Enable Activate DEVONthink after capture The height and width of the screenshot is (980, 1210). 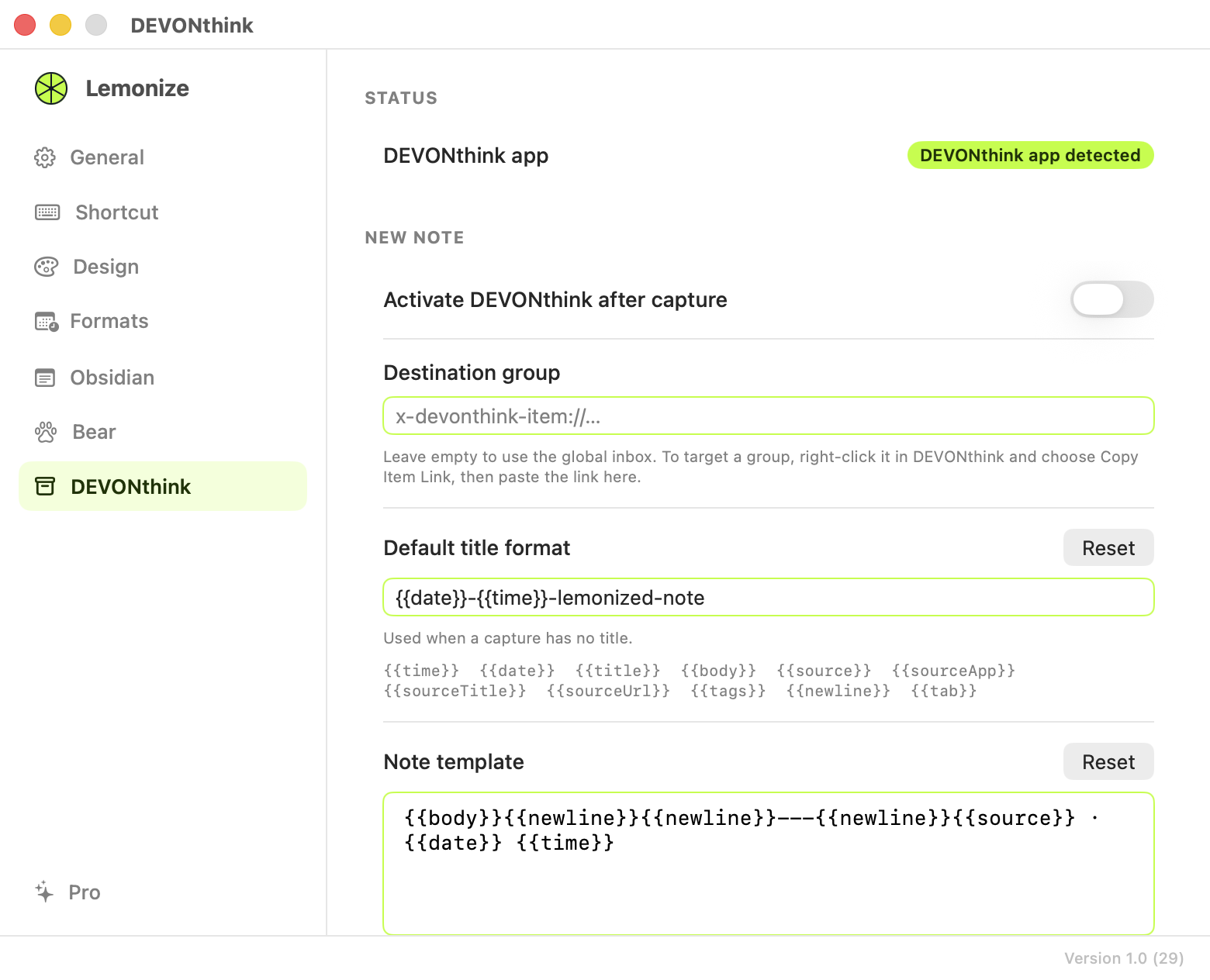click(x=1111, y=299)
